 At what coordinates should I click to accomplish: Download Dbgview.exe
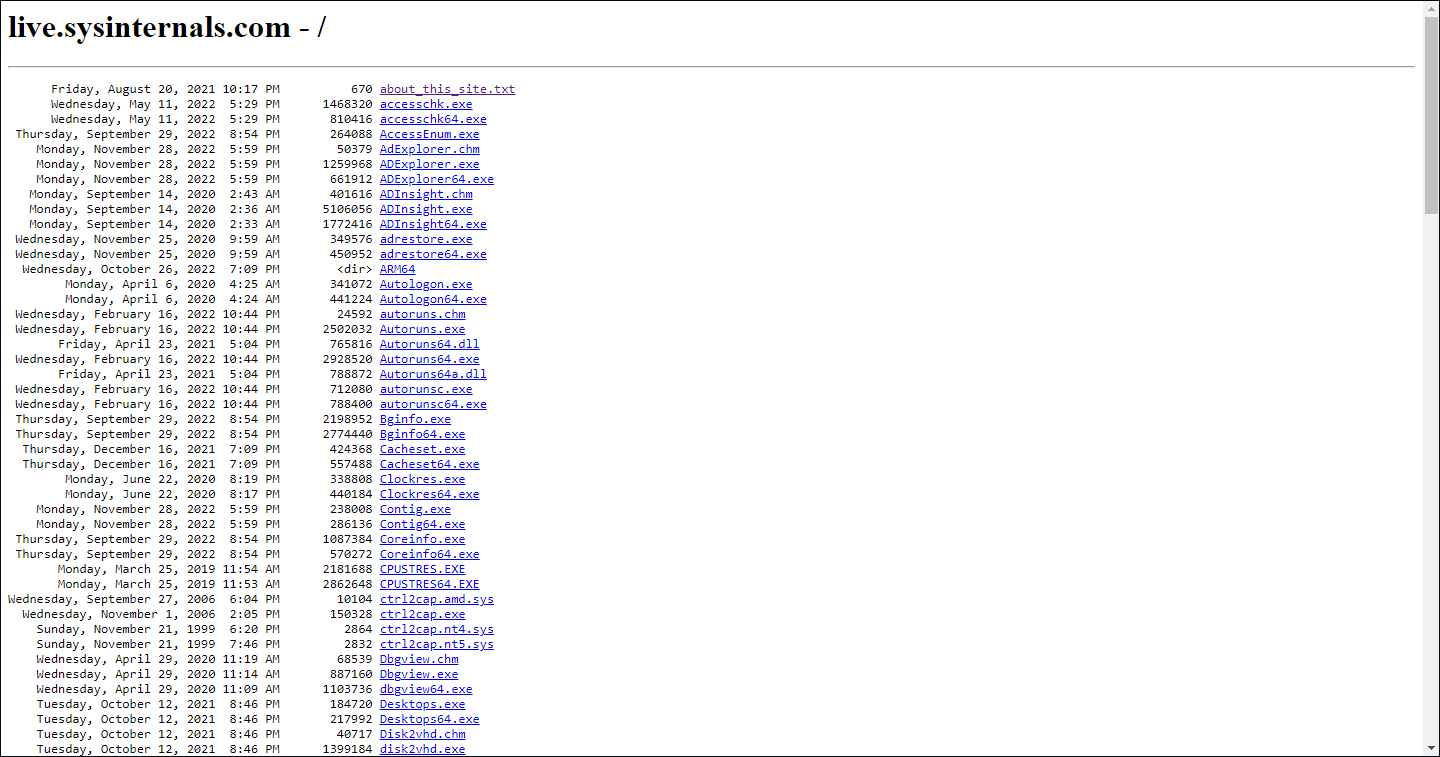point(418,673)
